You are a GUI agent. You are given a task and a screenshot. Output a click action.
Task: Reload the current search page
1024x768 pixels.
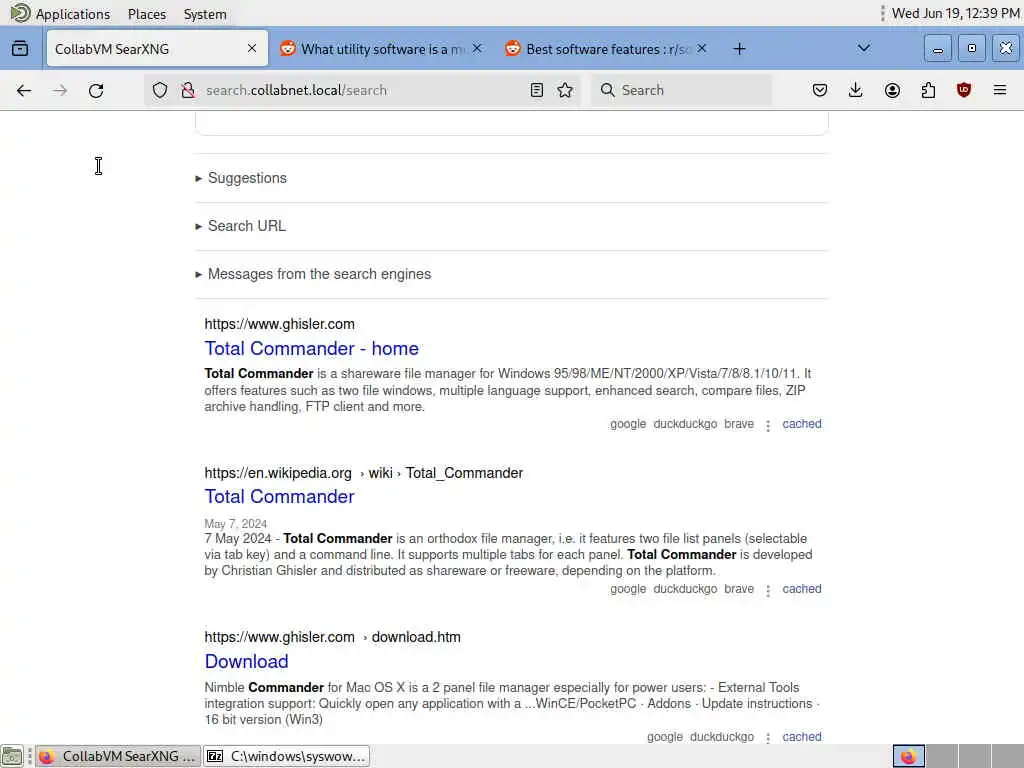(x=96, y=90)
